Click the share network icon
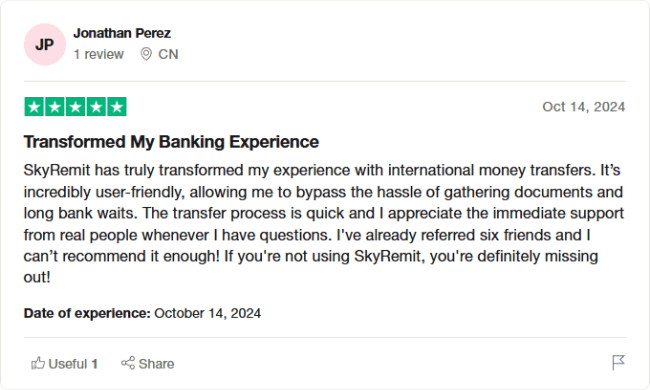The width and height of the screenshot is (650, 390). [x=128, y=363]
